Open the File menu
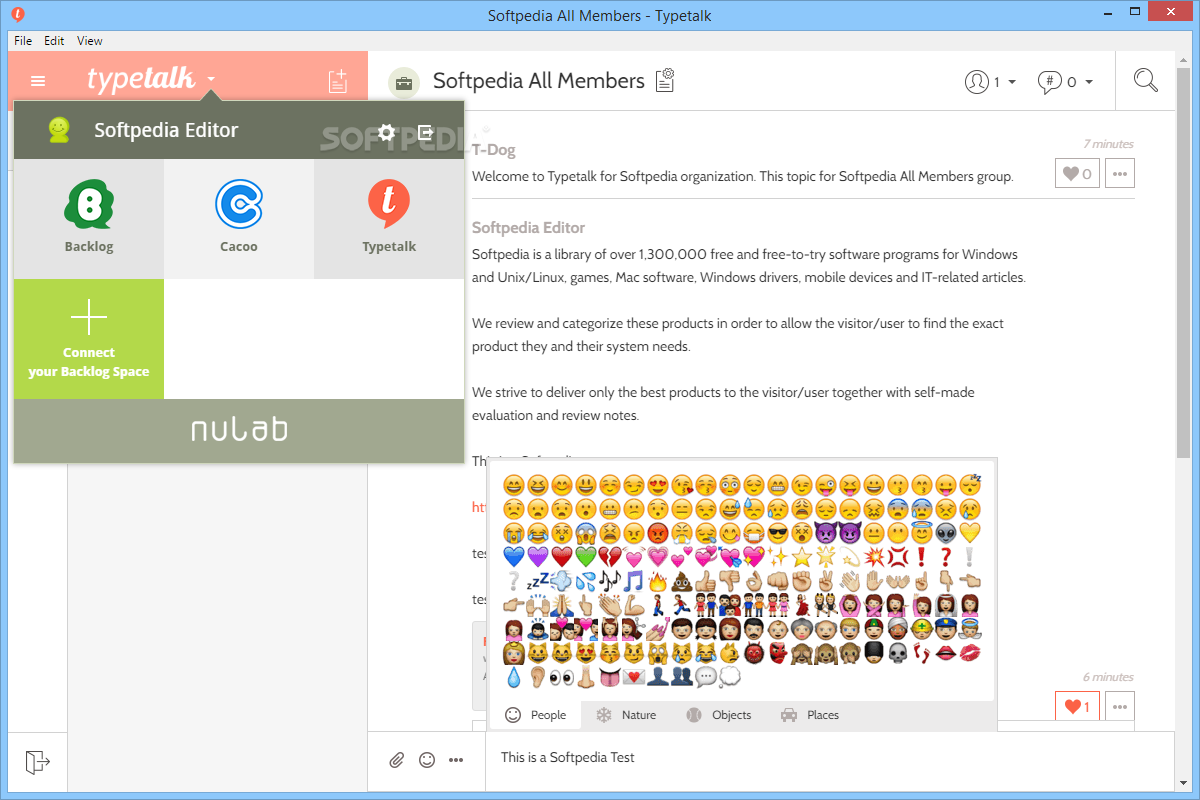Screen dimensions: 1200x800 23,41
